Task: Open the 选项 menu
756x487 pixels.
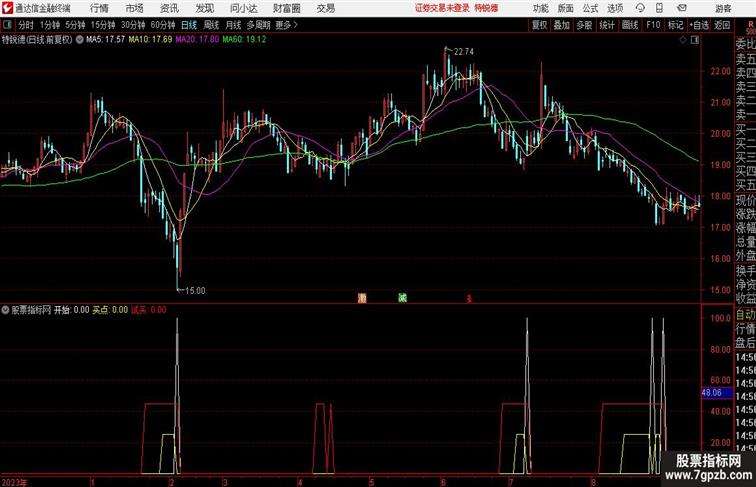Action: [615, 8]
